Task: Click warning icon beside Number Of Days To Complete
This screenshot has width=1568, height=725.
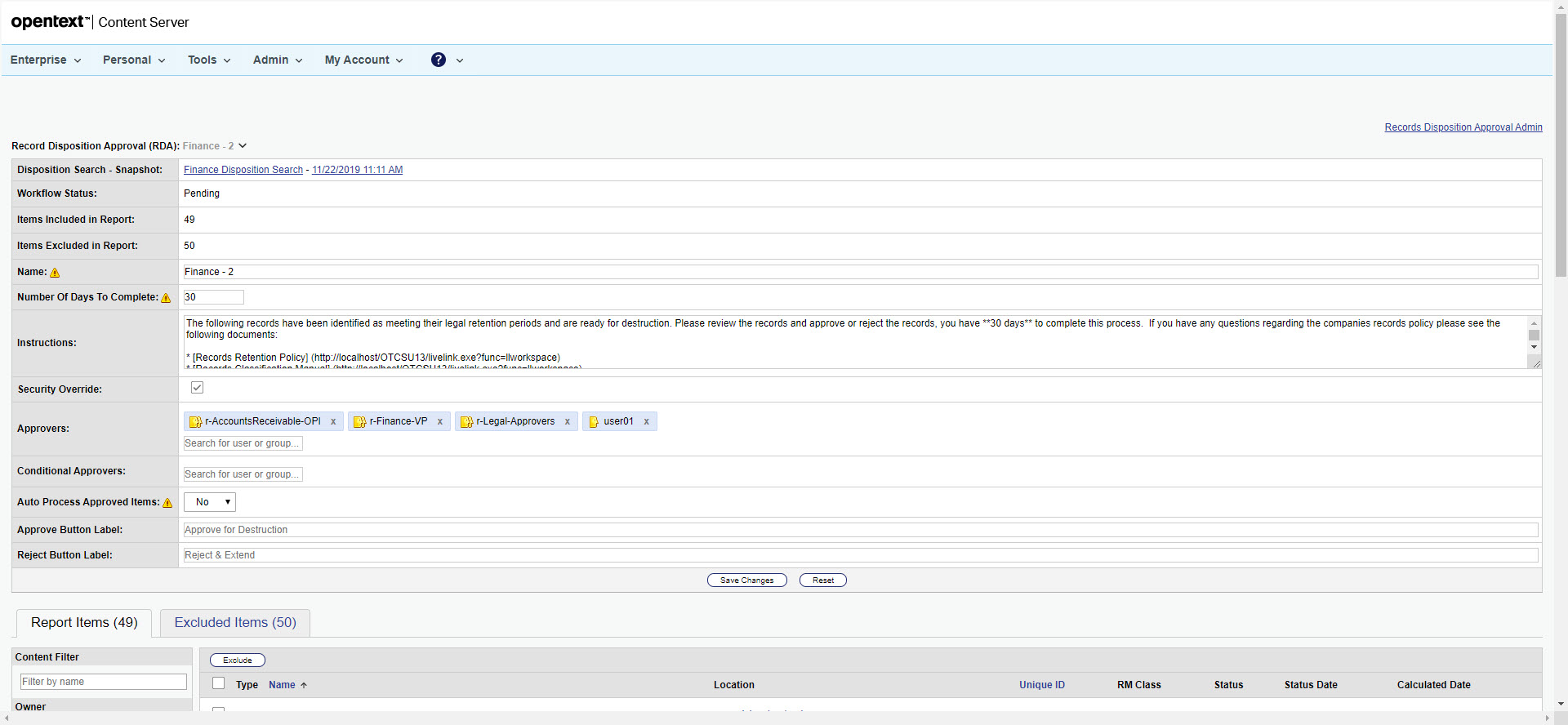Action: pos(167,298)
